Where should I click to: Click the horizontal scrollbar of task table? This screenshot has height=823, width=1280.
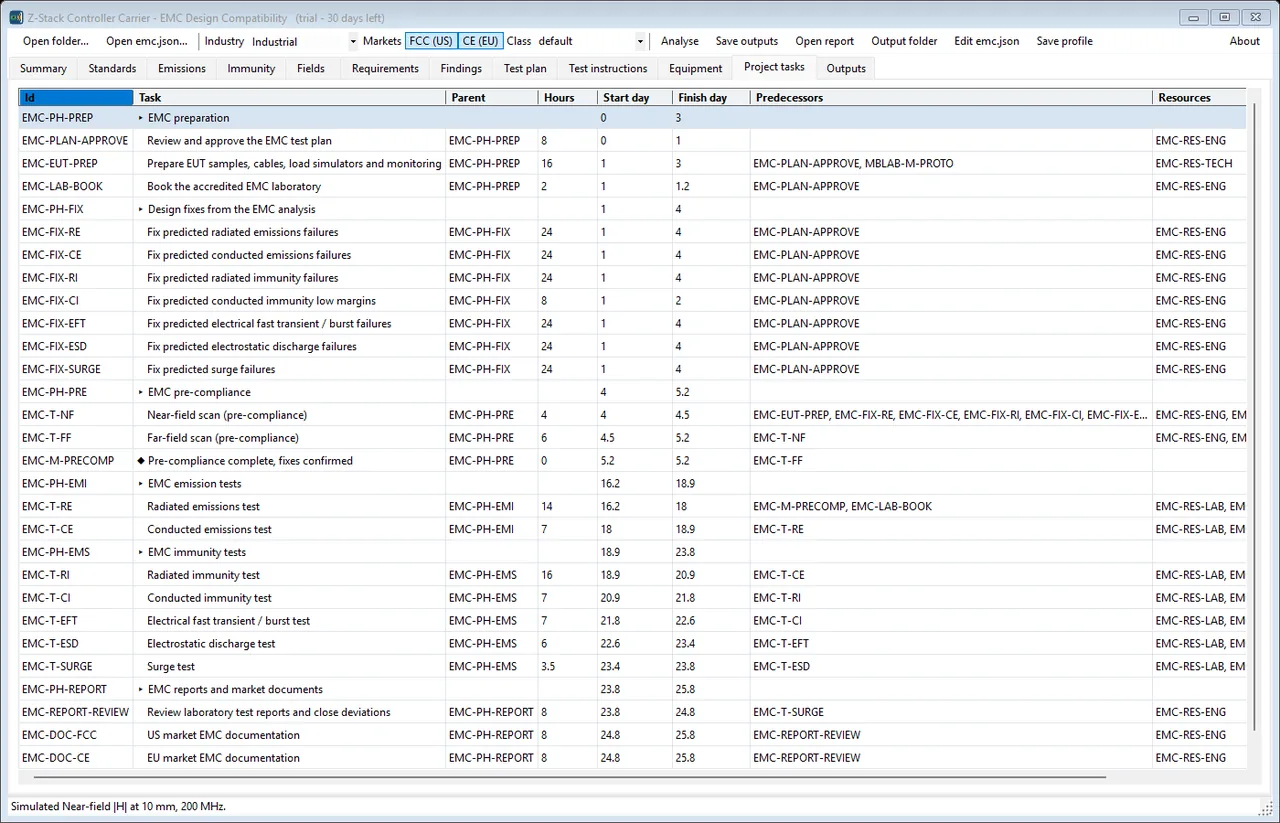[x=569, y=777]
